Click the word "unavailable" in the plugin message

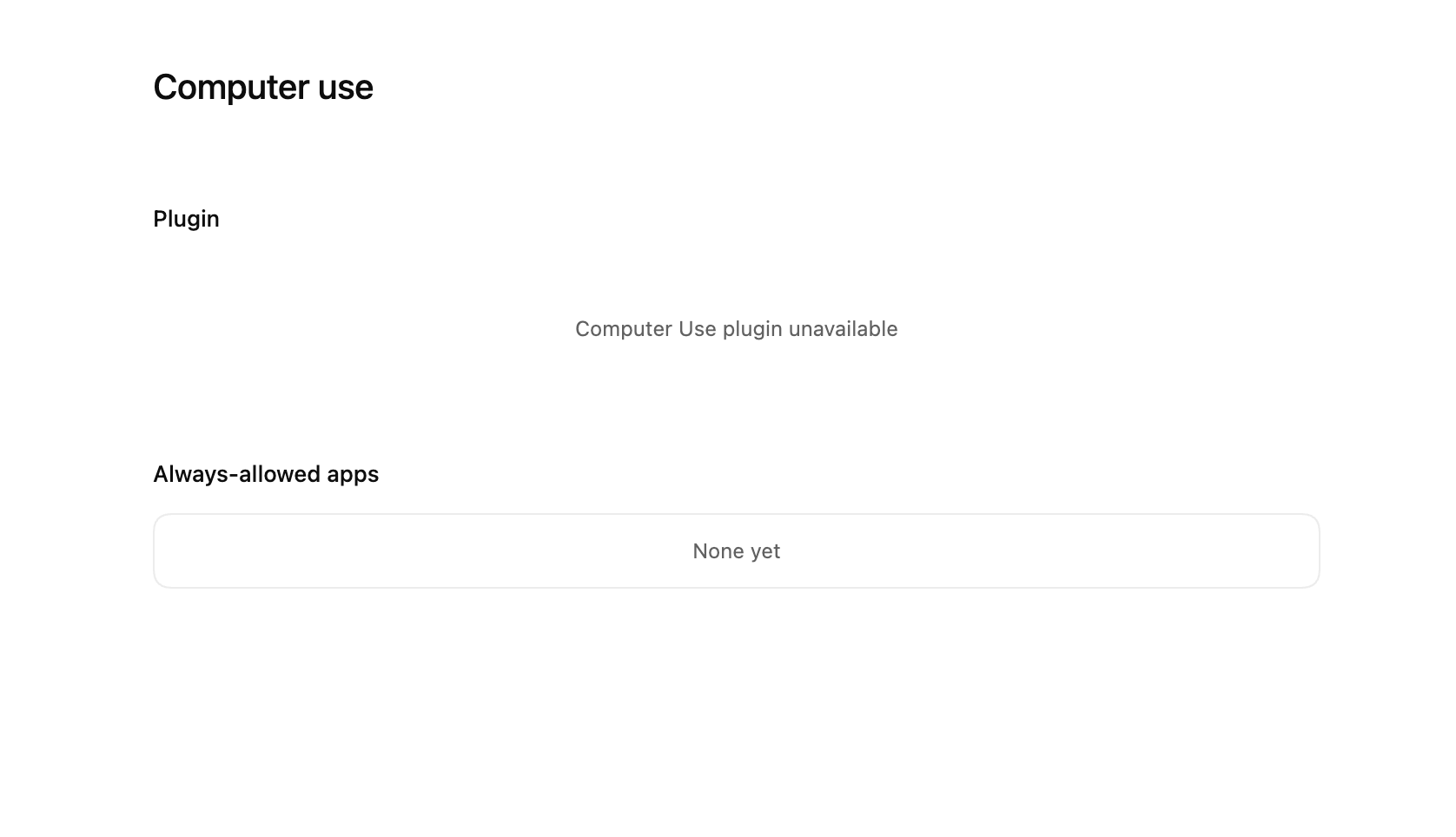[x=843, y=329]
